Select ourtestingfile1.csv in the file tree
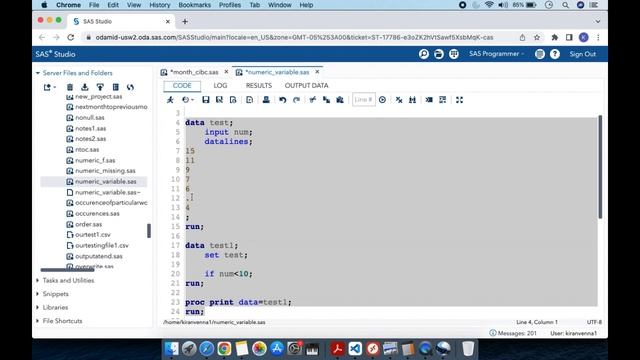This screenshot has height=360, width=640. [102, 245]
